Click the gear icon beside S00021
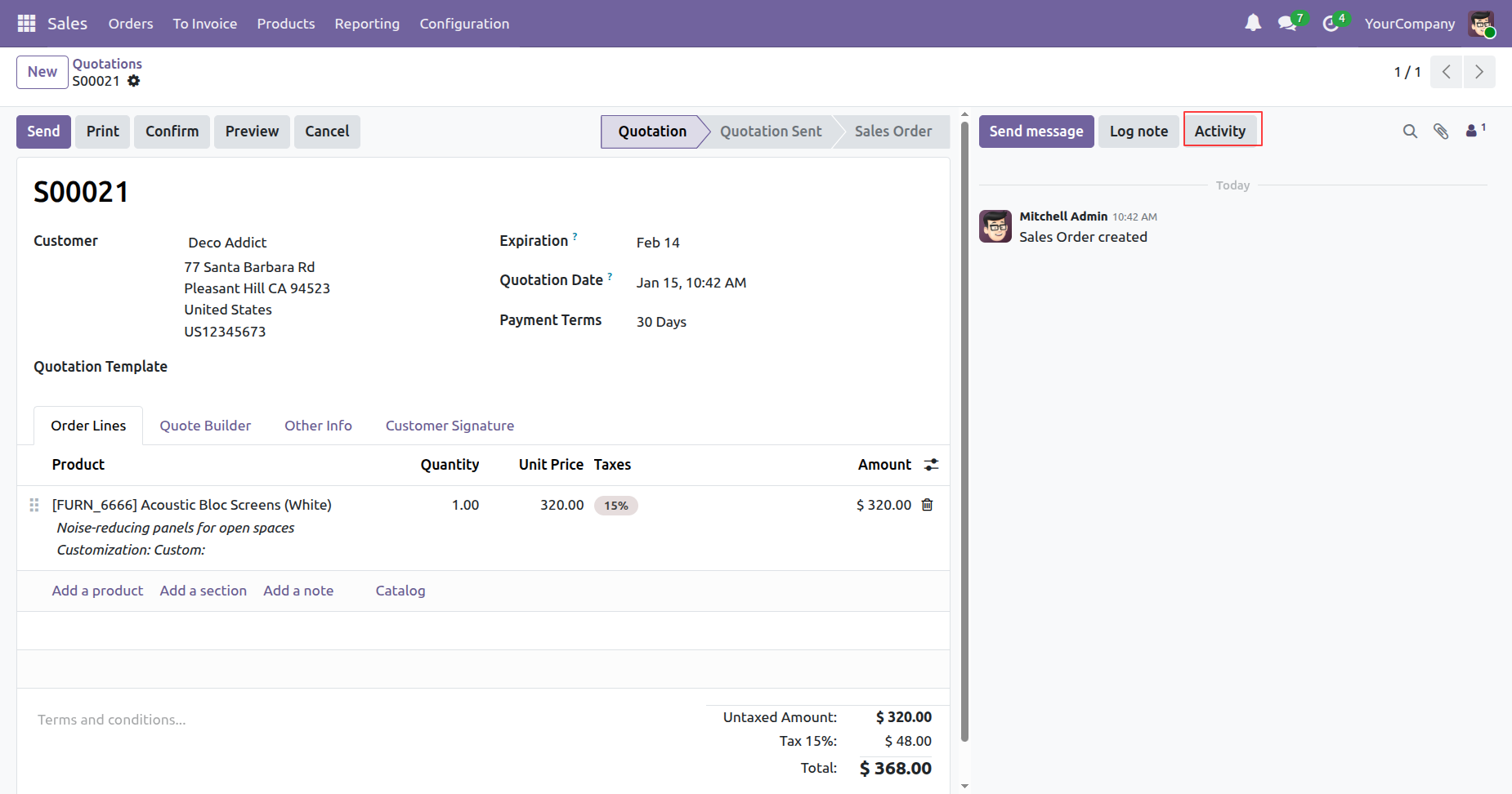This screenshot has width=1512, height=794. [134, 81]
